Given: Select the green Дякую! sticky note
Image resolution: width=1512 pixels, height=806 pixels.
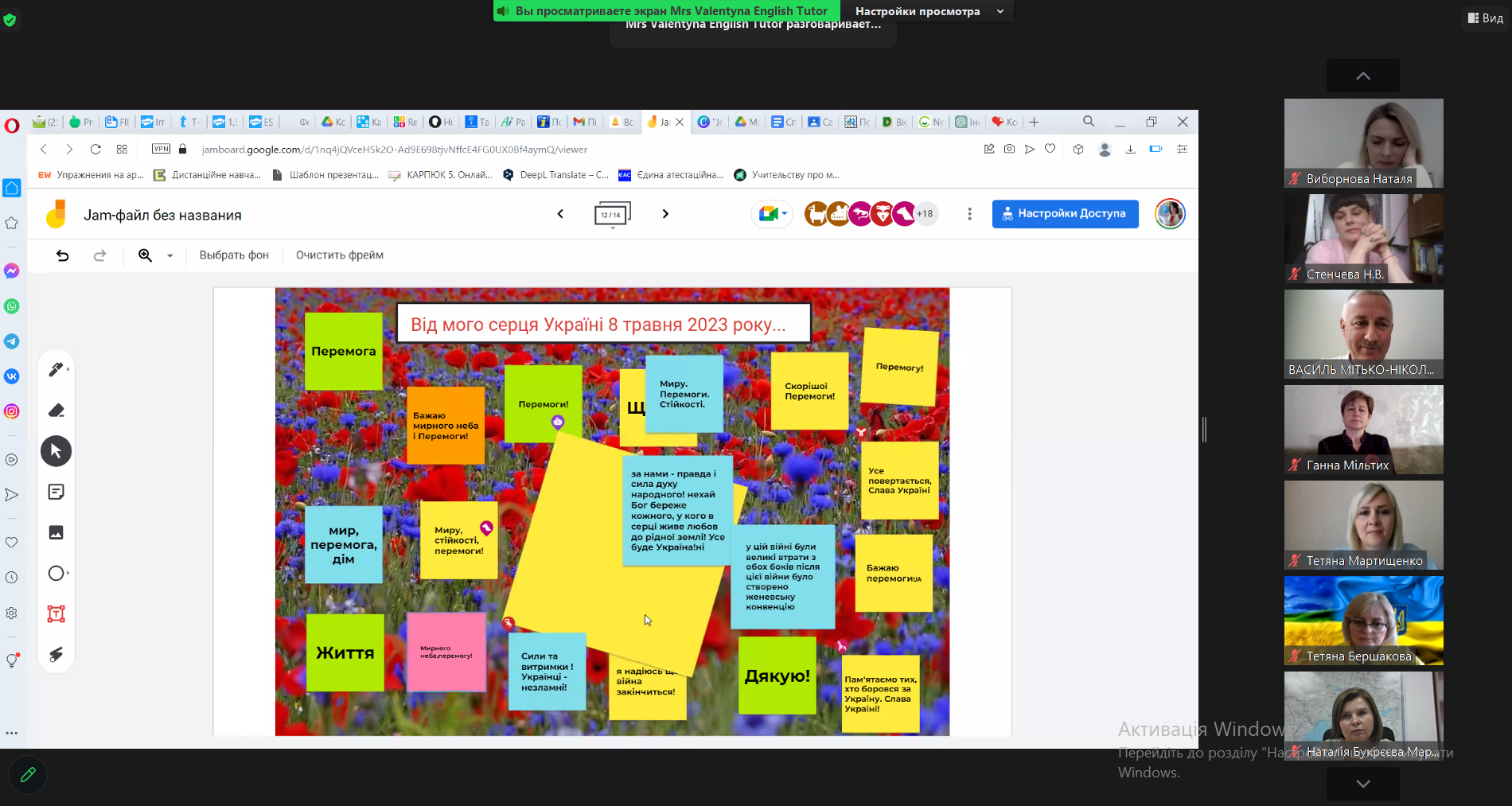Looking at the screenshot, I should [777, 676].
